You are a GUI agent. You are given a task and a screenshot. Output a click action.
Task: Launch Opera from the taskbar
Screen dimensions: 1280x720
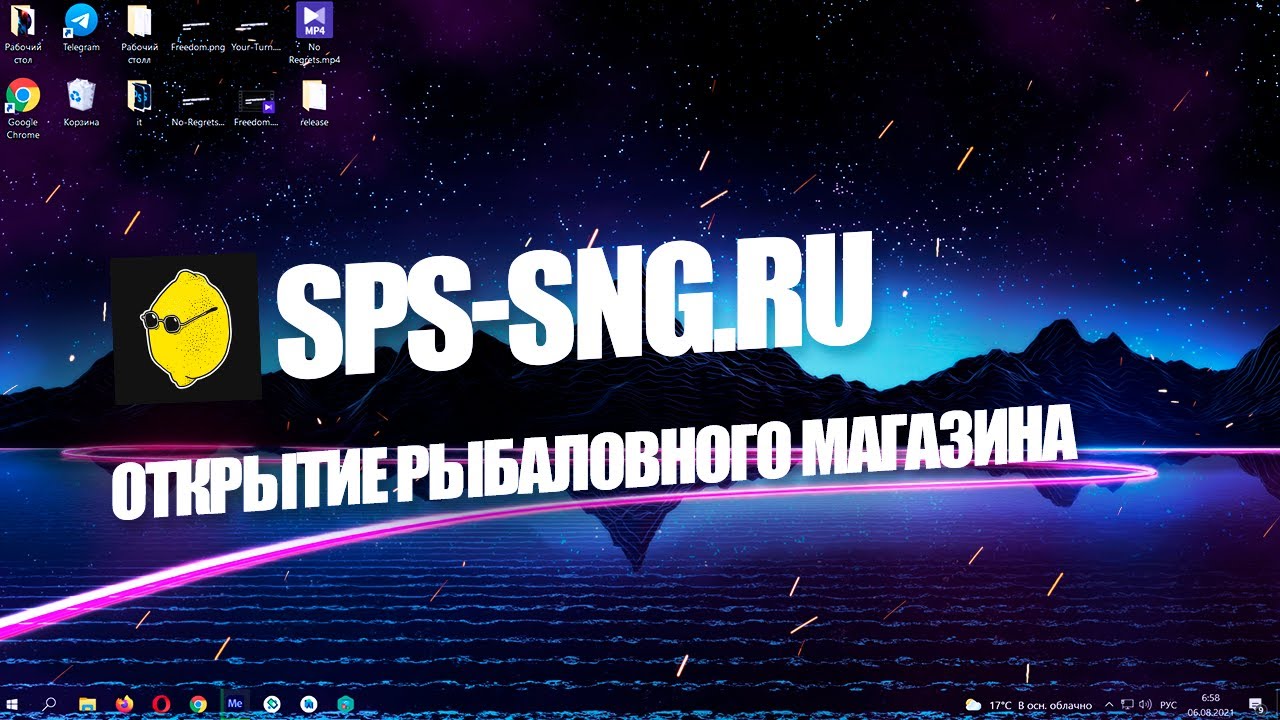[161, 704]
